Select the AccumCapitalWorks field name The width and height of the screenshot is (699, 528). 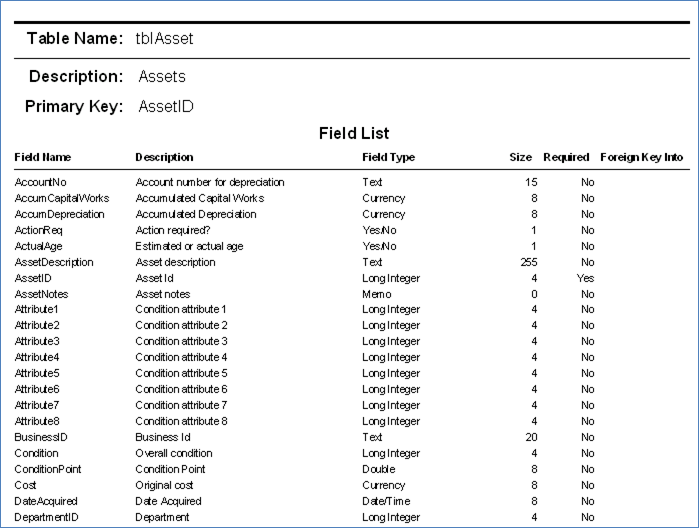62,198
